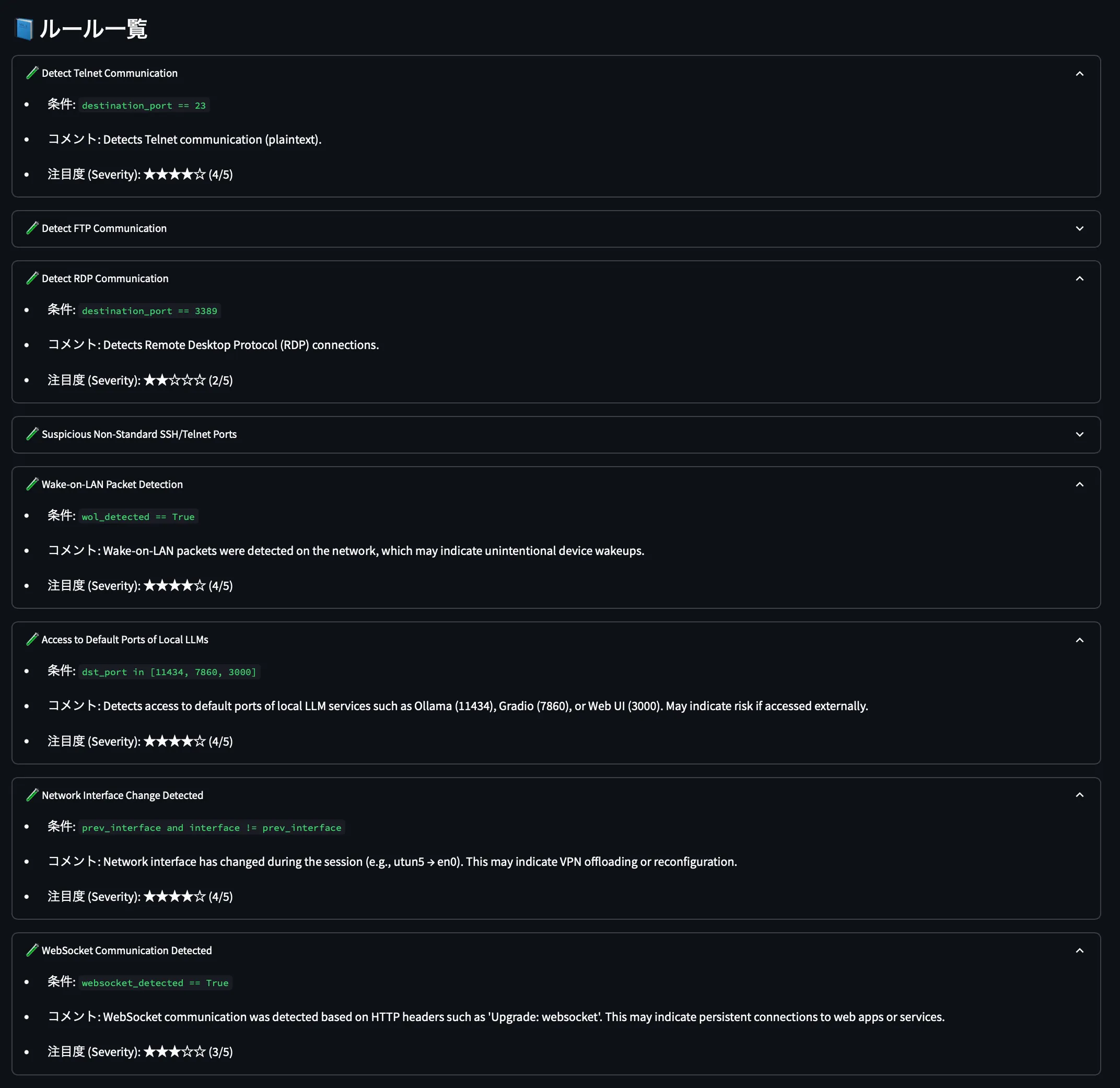The image size is (1120, 1088).
Task: Click pencil icon for Wake-on-LAN Packet Detection
Action: (32, 484)
